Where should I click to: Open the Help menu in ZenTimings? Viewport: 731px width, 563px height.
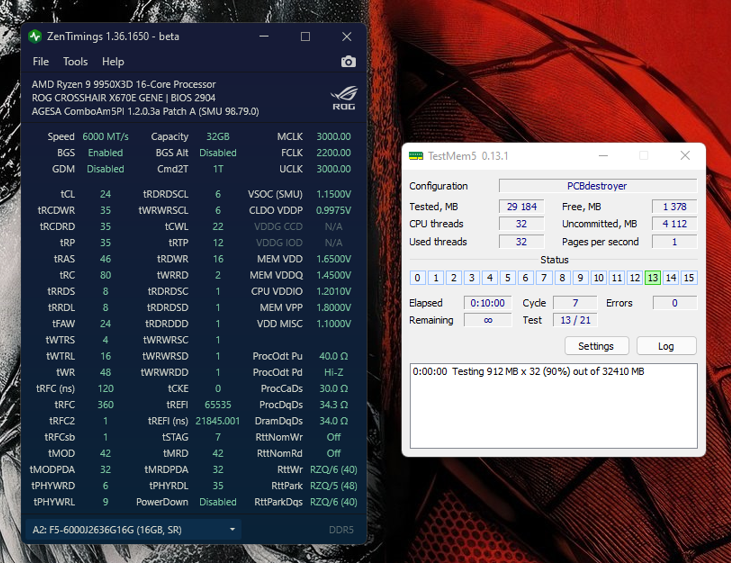click(x=113, y=62)
